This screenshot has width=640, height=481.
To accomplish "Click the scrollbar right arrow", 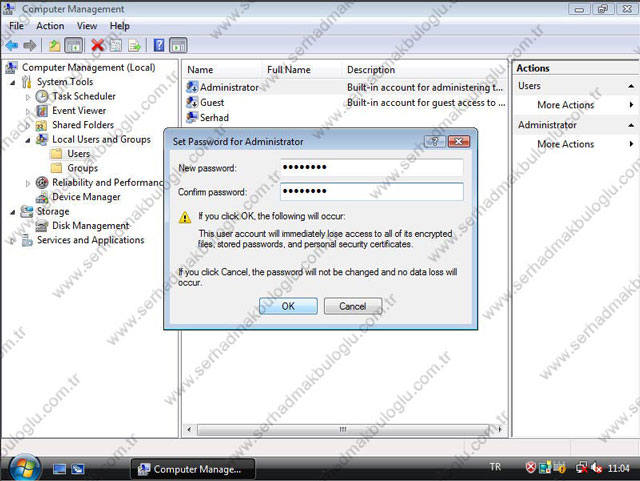I will pos(500,429).
